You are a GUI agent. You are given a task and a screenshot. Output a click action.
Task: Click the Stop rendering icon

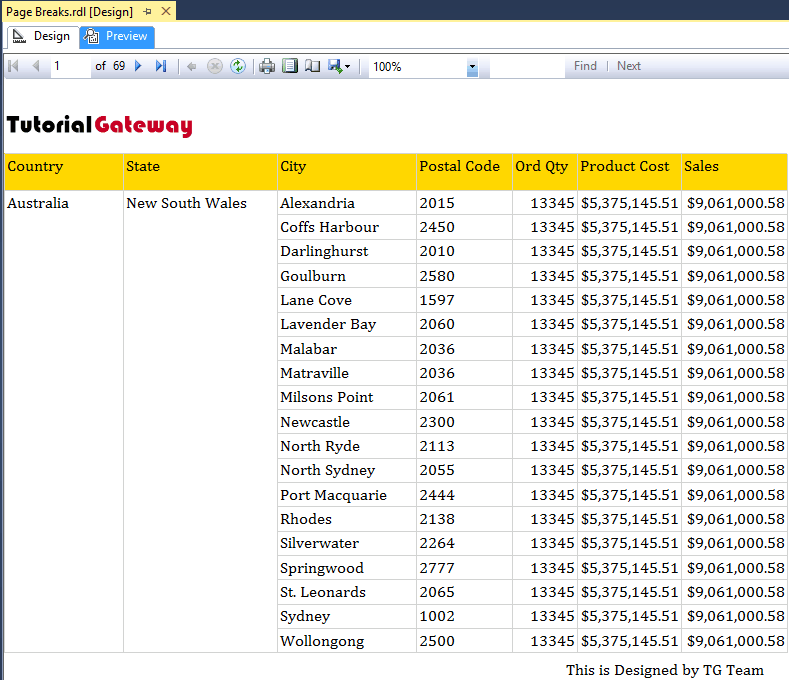point(215,66)
